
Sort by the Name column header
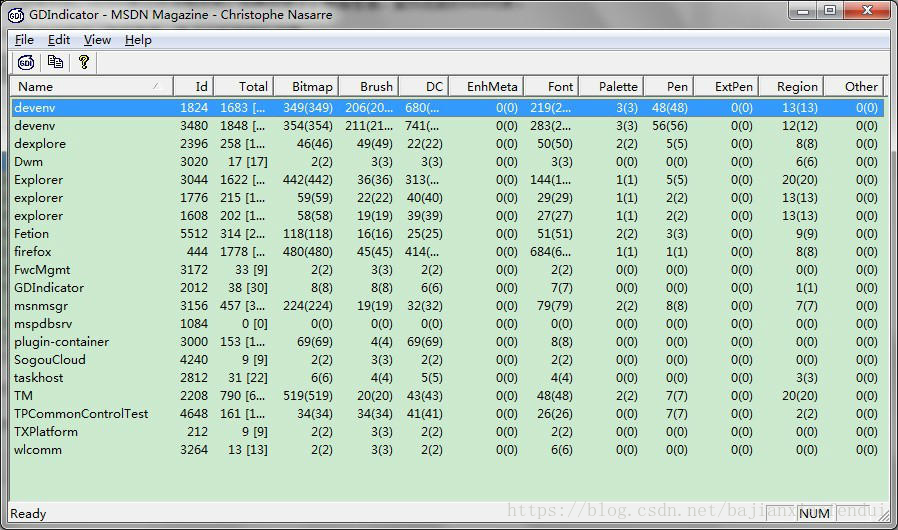coord(92,87)
